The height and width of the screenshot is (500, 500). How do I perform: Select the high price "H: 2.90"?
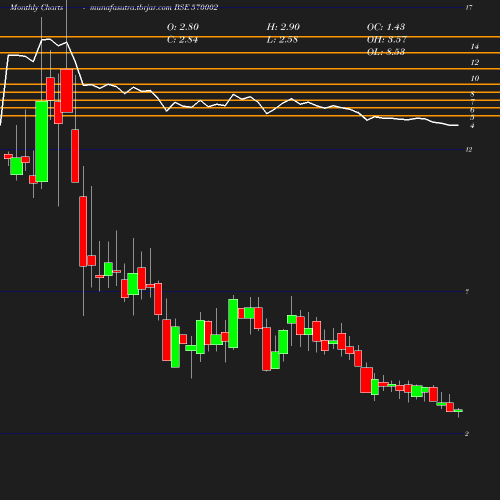[x=283, y=27]
